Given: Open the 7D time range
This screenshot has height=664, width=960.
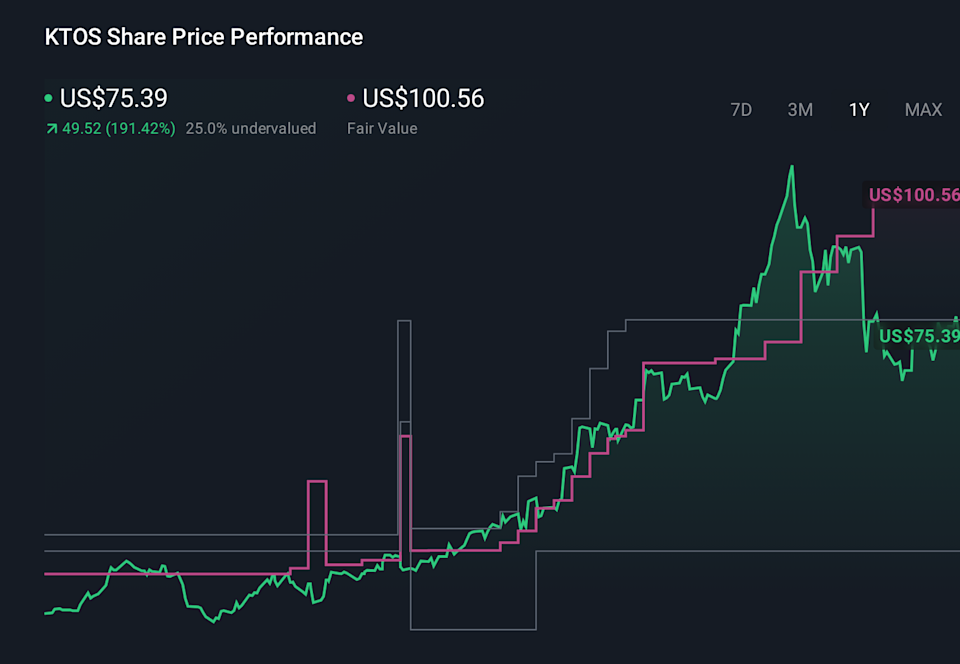Looking at the screenshot, I should point(741,110).
